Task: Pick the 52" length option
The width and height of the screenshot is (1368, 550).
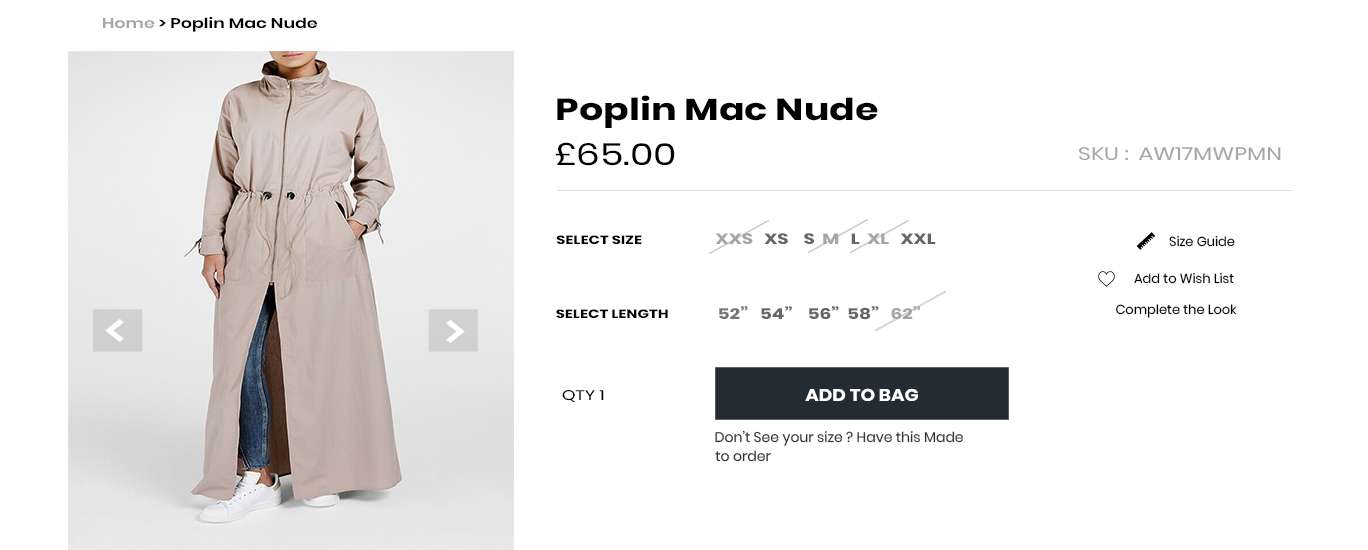Action: coord(733,314)
